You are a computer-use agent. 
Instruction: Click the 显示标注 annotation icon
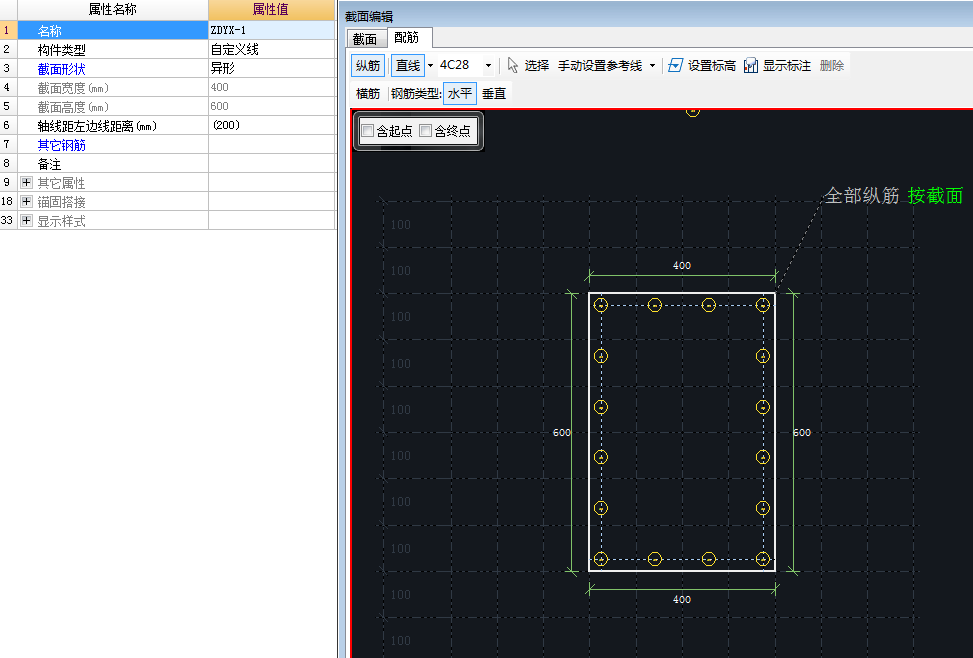point(751,65)
